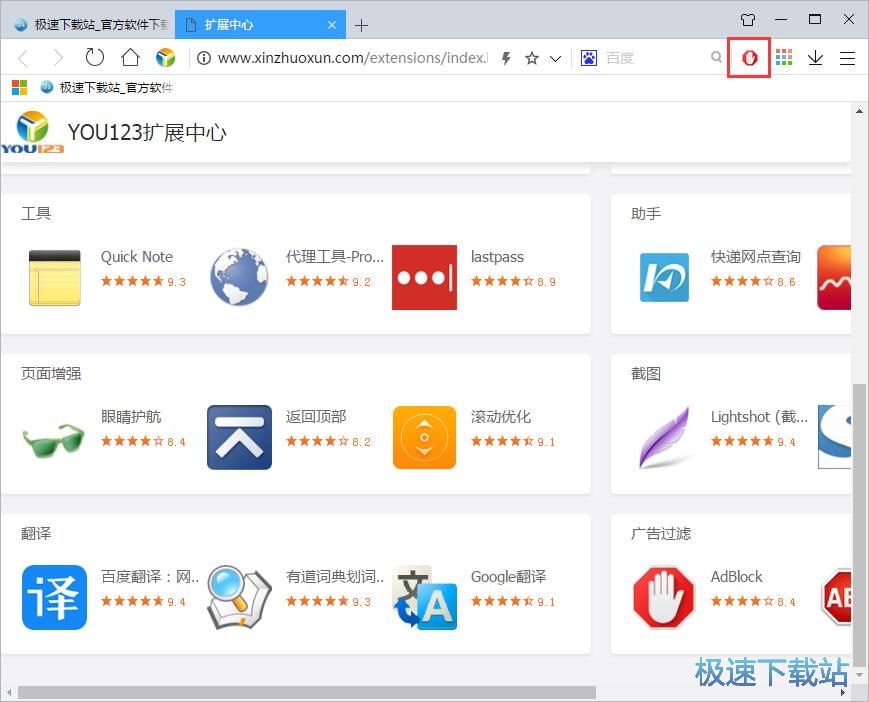
Task: Open the AdBlock extension toolbar icon
Action: [749, 57]
